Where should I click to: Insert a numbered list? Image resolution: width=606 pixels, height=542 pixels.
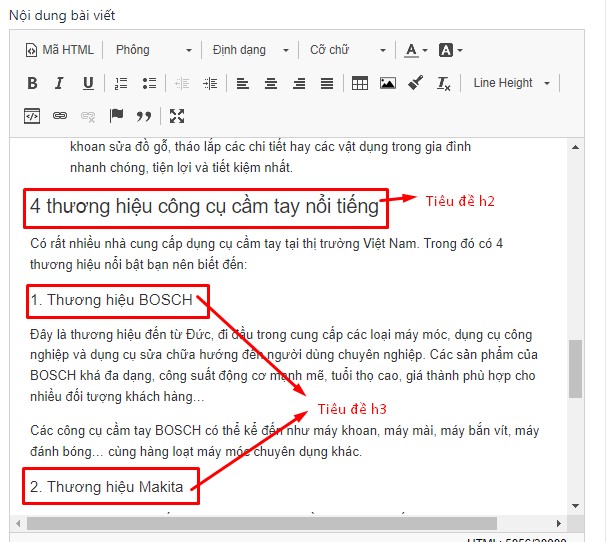(x=121, y=83)
